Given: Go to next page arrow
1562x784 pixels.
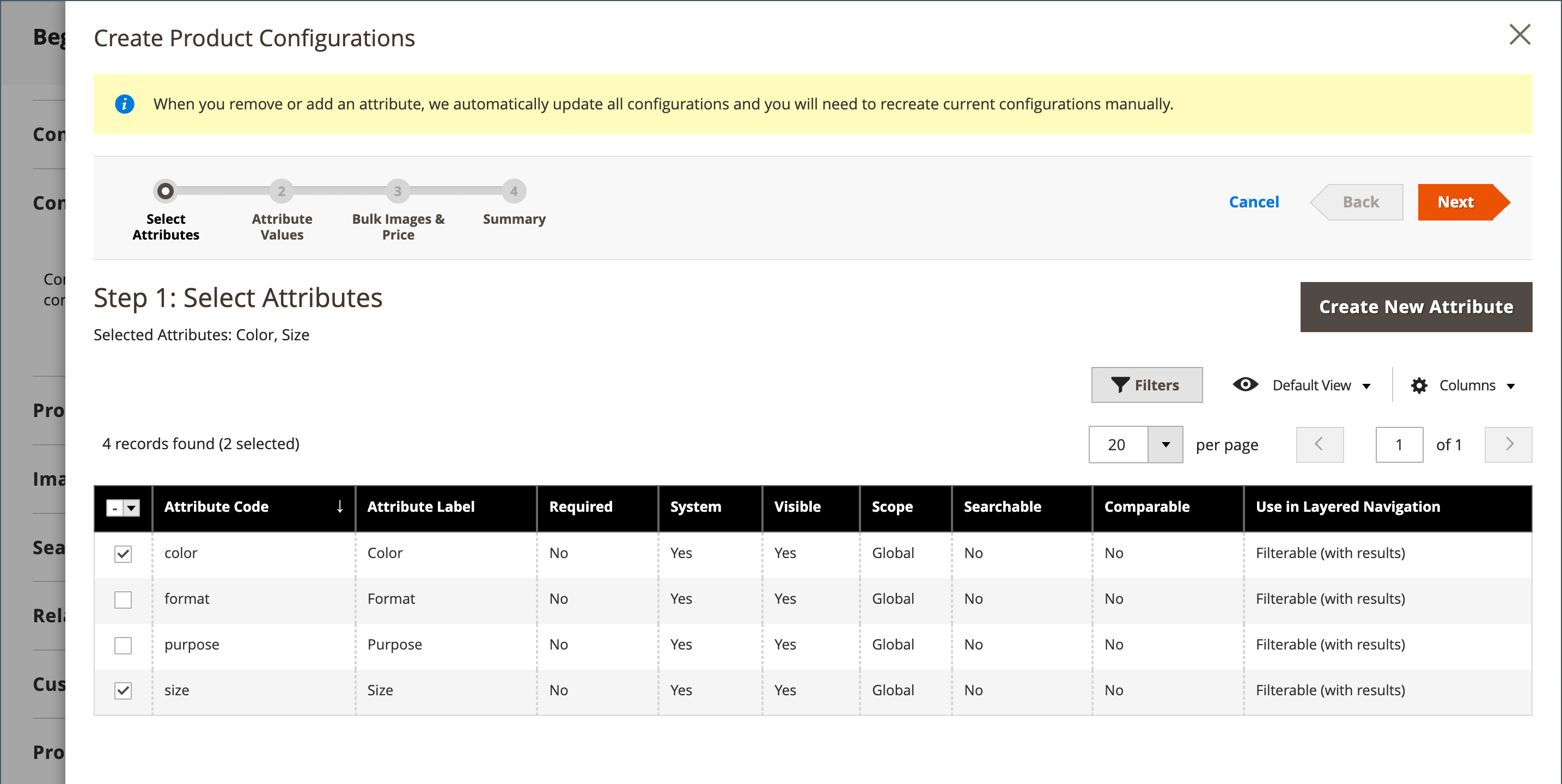Looking at the screenshot, I should 1508,444.
